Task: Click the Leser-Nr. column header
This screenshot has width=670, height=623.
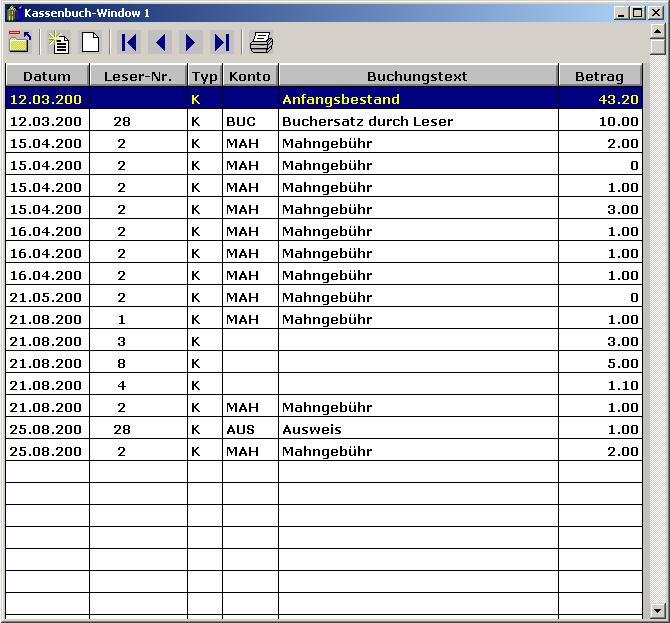Action: pyautogui.click(x=138, y=76)
